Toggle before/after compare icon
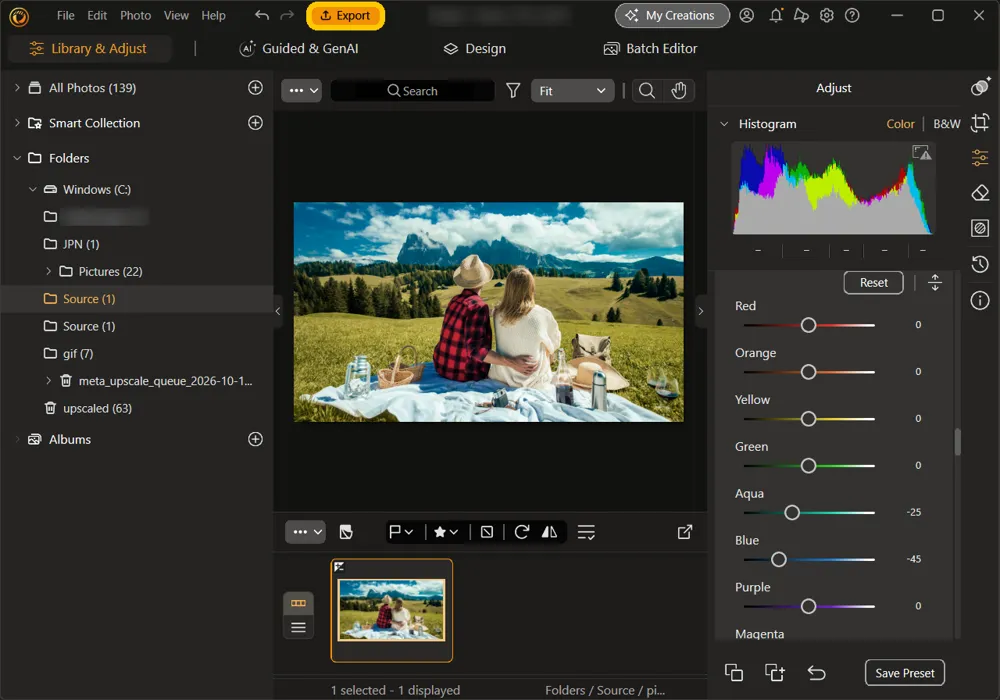 [x=346, y=532]
